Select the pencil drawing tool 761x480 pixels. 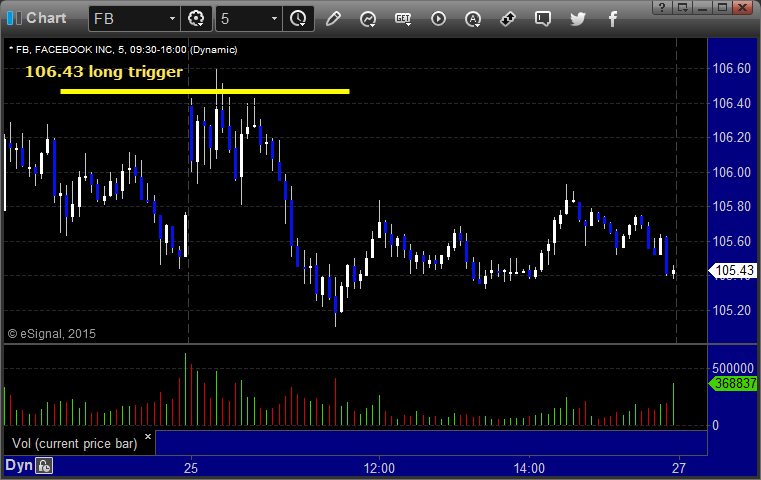pyautogui.click(x=333, y=19)
